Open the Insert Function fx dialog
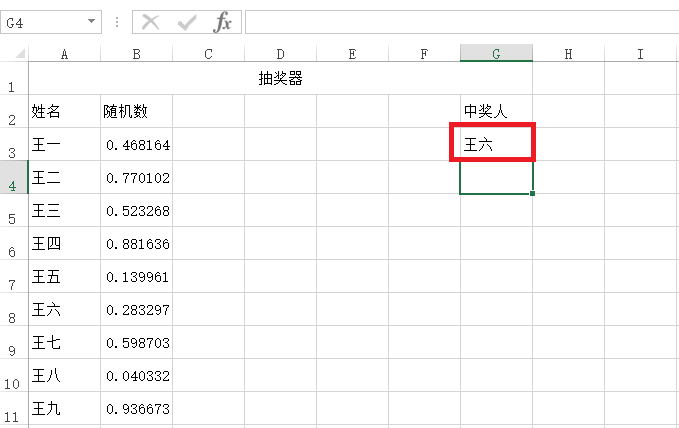The height and width of the screenshot is (428, 679). click(223, 22)
